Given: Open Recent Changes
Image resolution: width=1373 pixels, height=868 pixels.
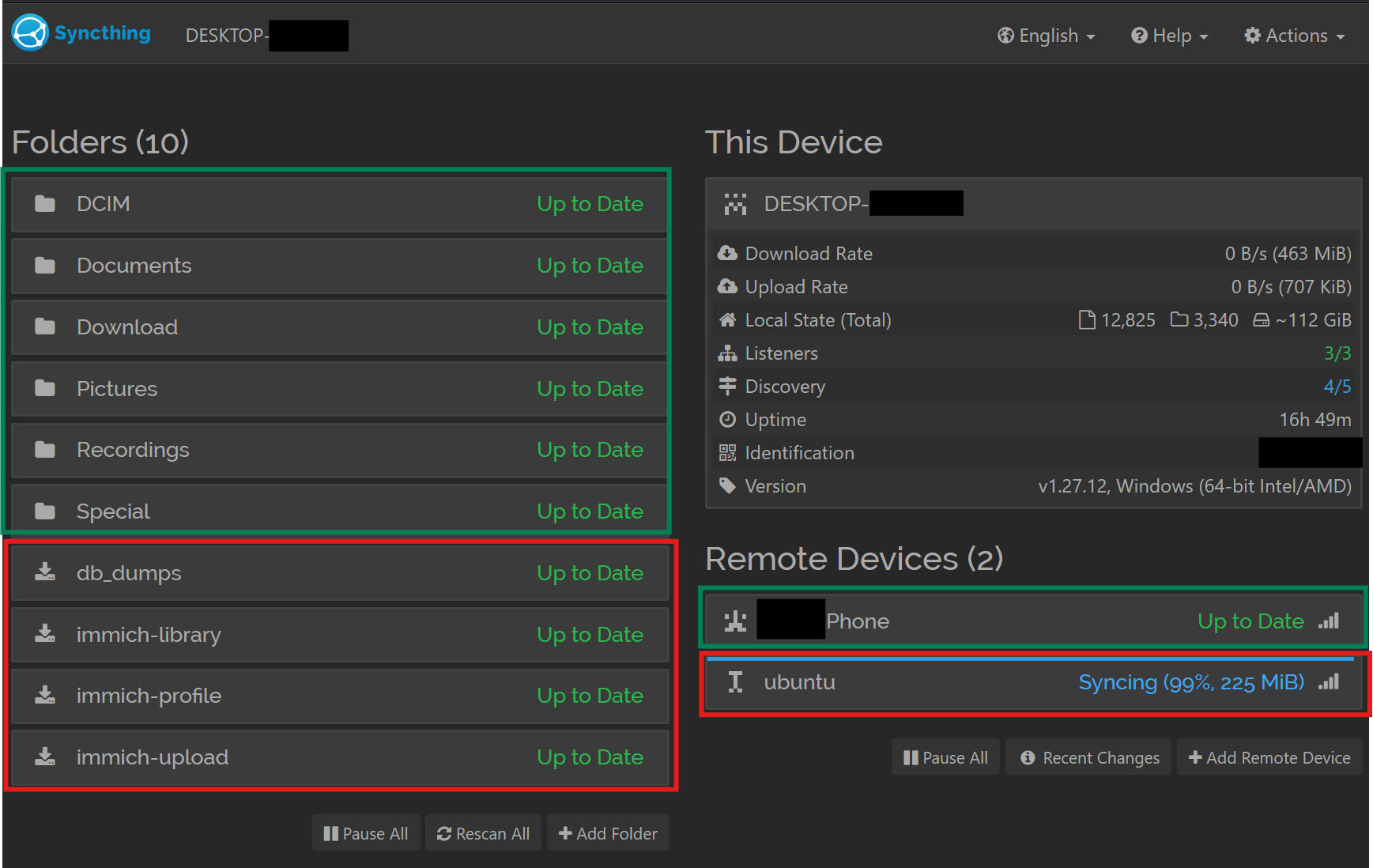Looking at the screenshot, I should (x=1088, y=757).
